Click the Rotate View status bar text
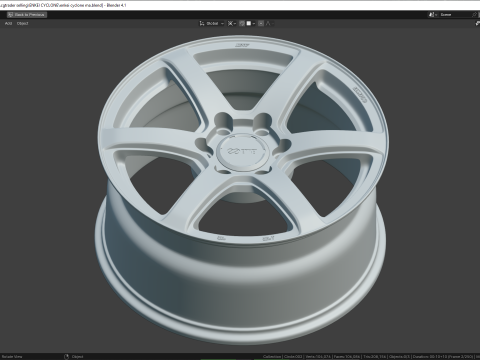The image size is (480, 360). coord(12,357)
